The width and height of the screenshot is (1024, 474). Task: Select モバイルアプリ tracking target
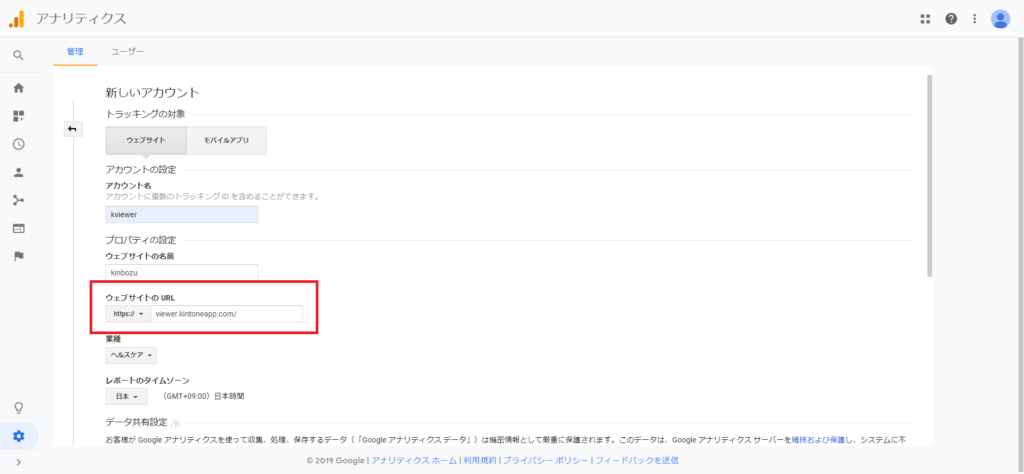coord(226,140)
